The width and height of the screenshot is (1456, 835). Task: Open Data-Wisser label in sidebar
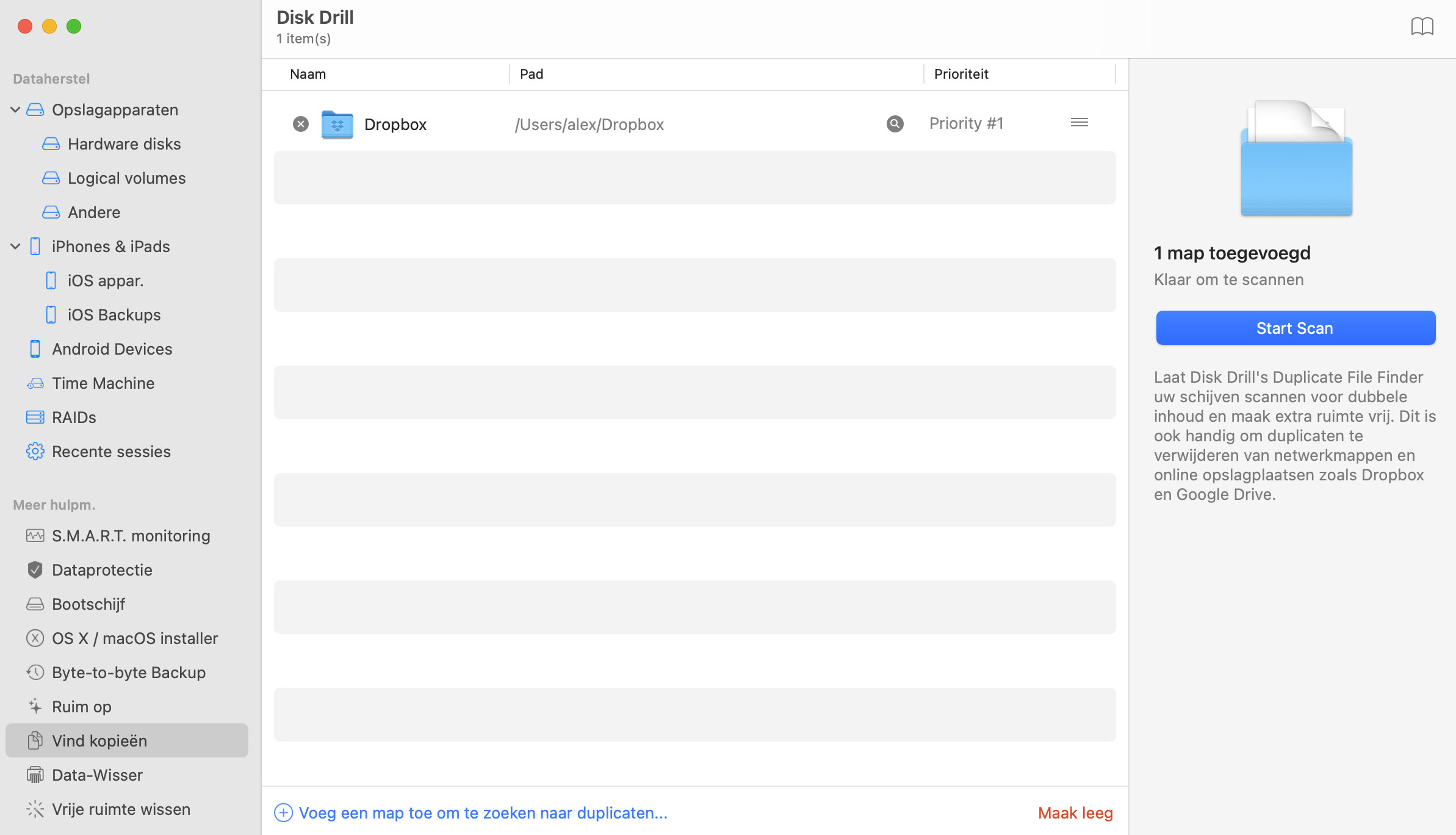click(97, 775)
